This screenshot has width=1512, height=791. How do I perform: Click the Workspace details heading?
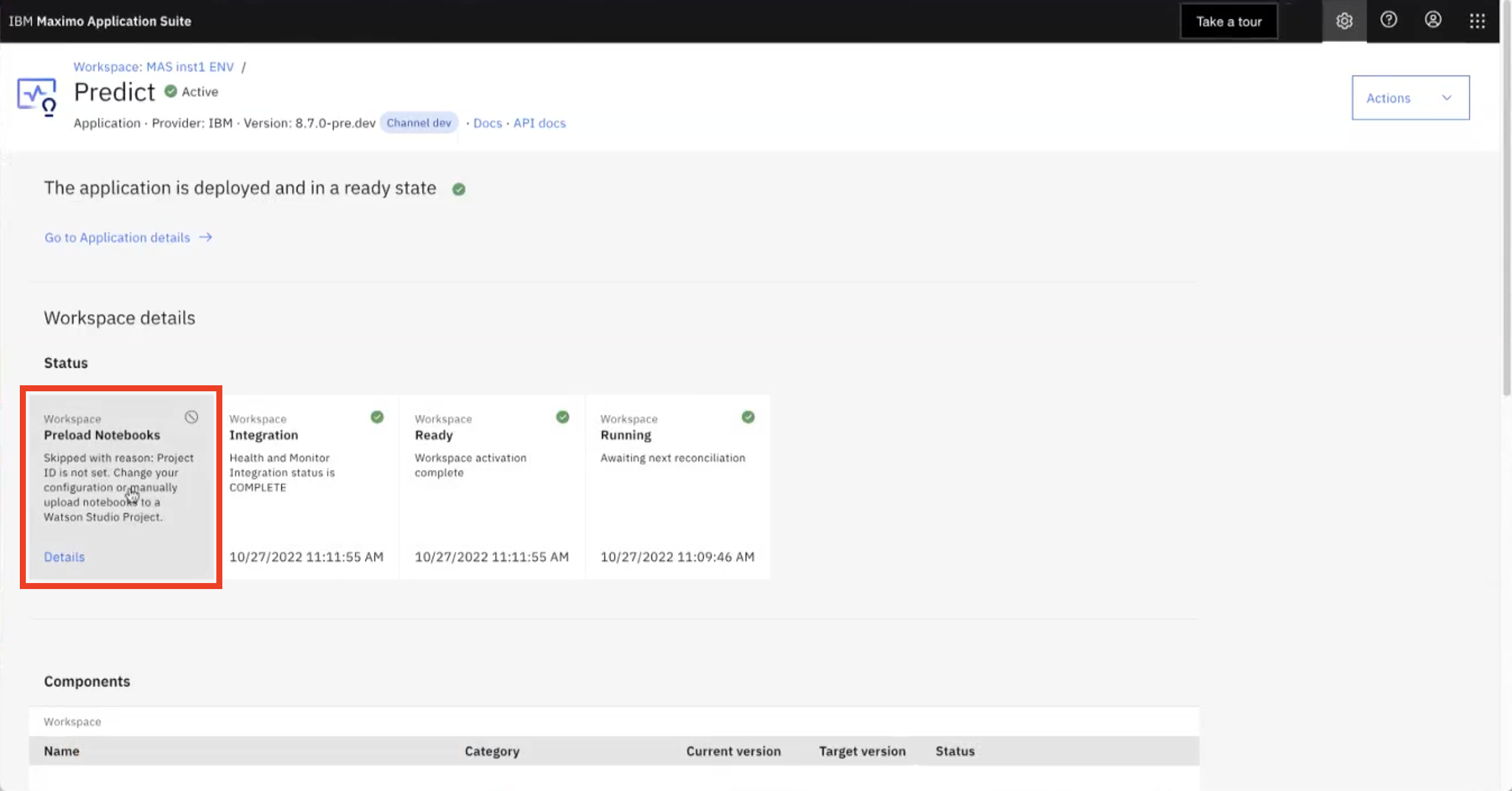(120, 318)
